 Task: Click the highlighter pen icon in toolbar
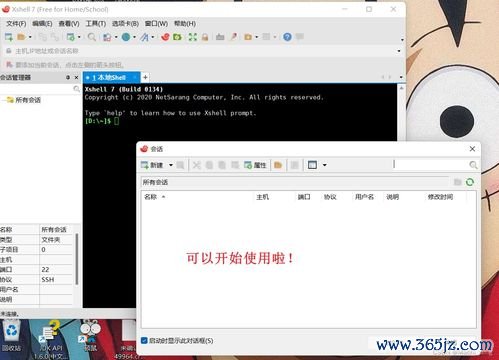click(234, 37)
